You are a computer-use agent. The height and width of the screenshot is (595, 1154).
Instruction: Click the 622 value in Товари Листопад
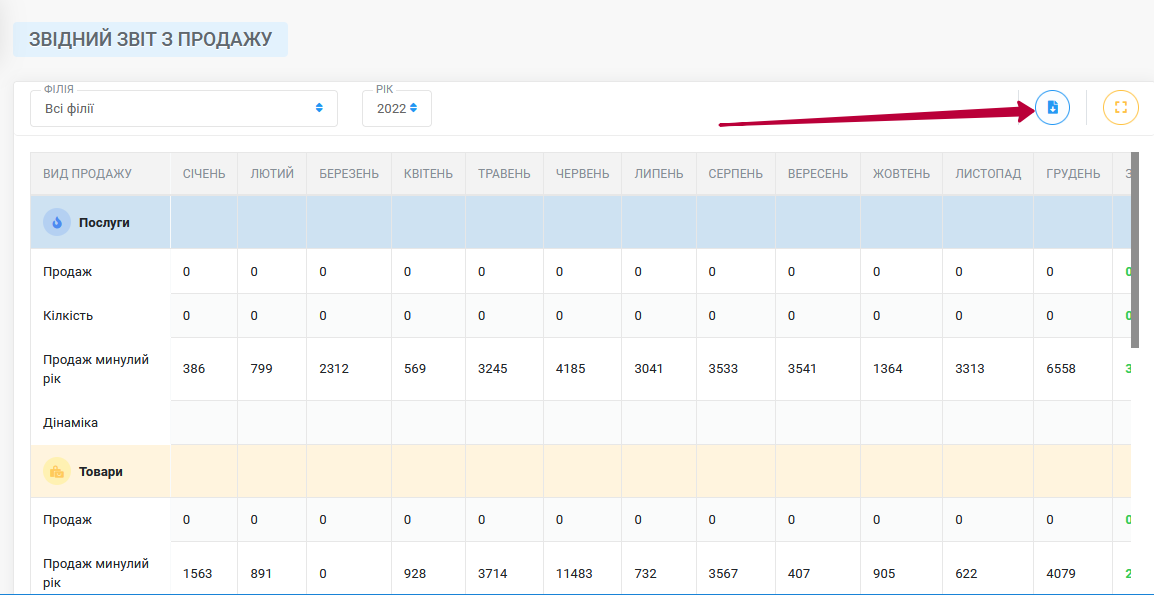[x=966, y=573]
